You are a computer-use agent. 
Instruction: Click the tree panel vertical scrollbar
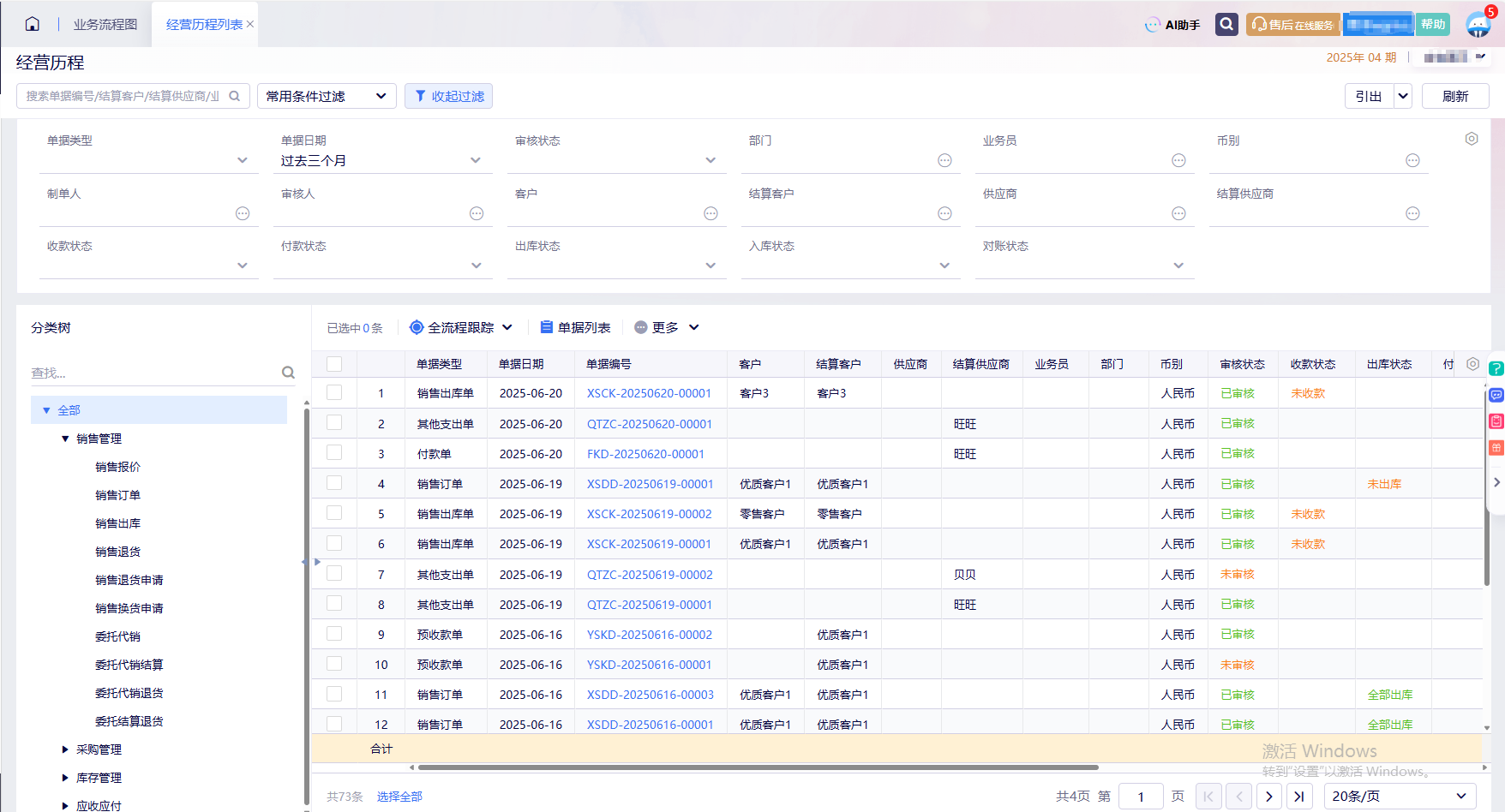click(306, 605)
